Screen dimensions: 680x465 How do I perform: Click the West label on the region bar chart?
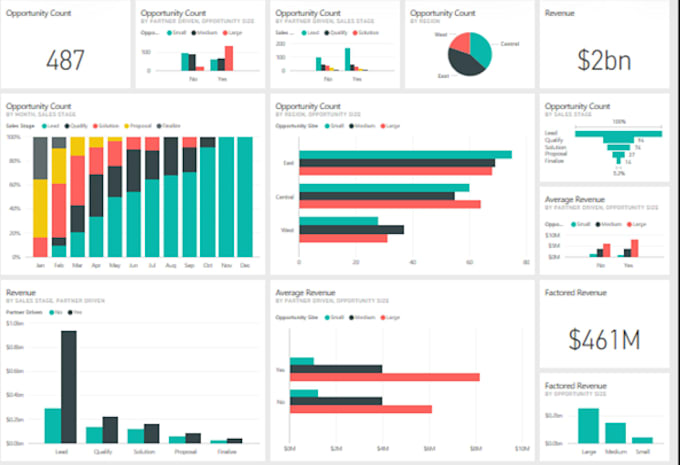pyautogui.click(x=288, y=230)
